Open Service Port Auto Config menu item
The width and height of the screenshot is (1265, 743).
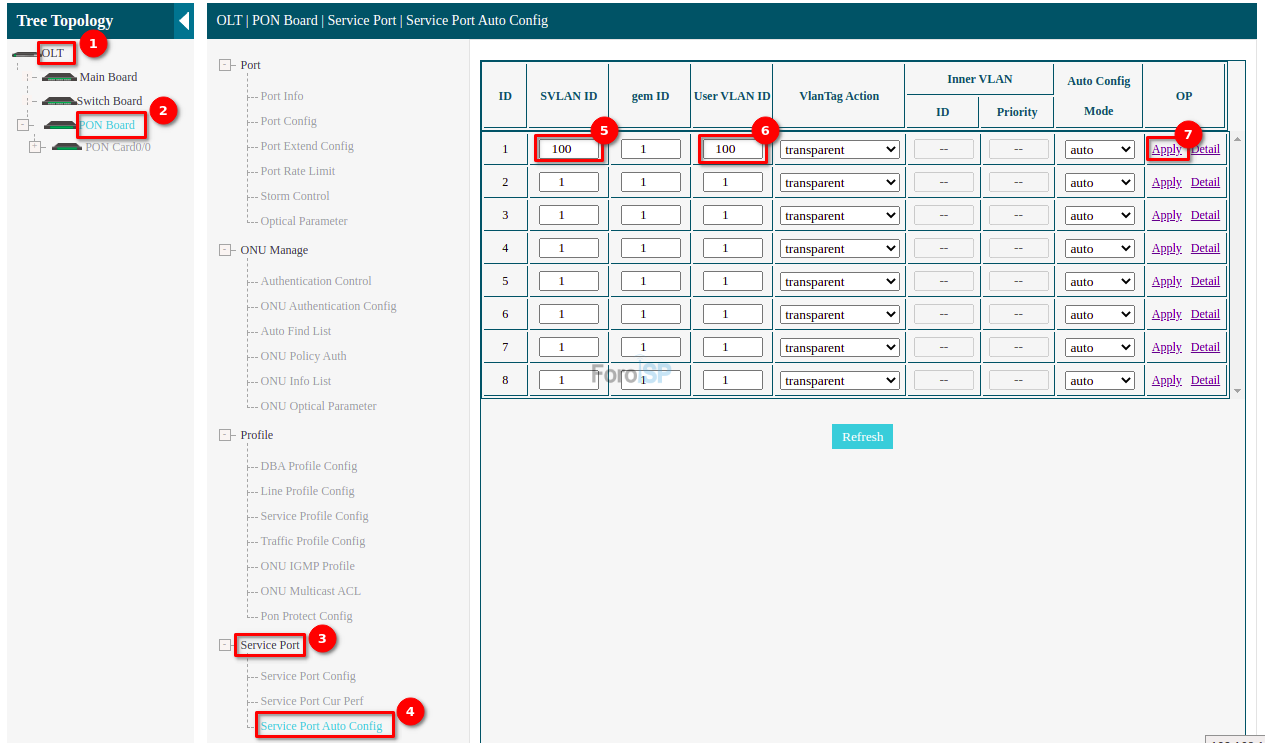pos(321,726)
